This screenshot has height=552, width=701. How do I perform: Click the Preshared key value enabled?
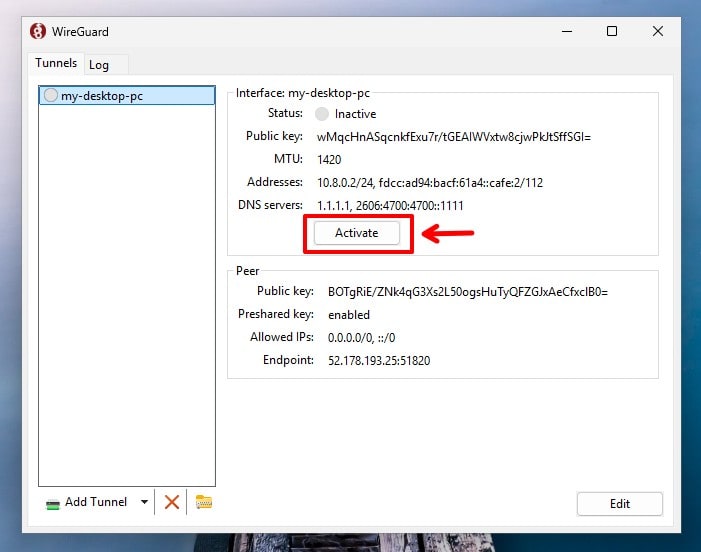pos(349,315)
